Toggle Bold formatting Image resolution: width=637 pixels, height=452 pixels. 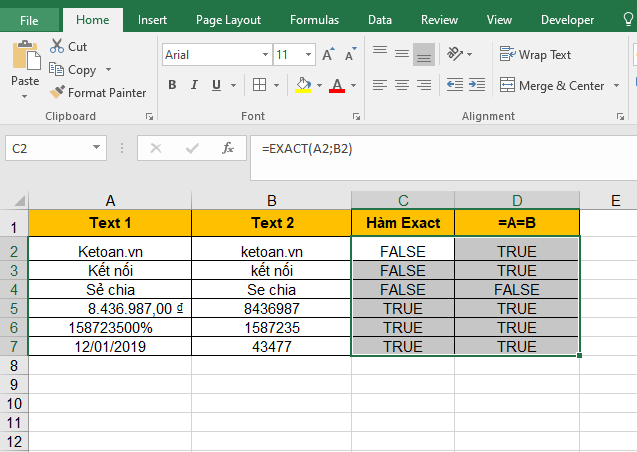coord(172,86)
